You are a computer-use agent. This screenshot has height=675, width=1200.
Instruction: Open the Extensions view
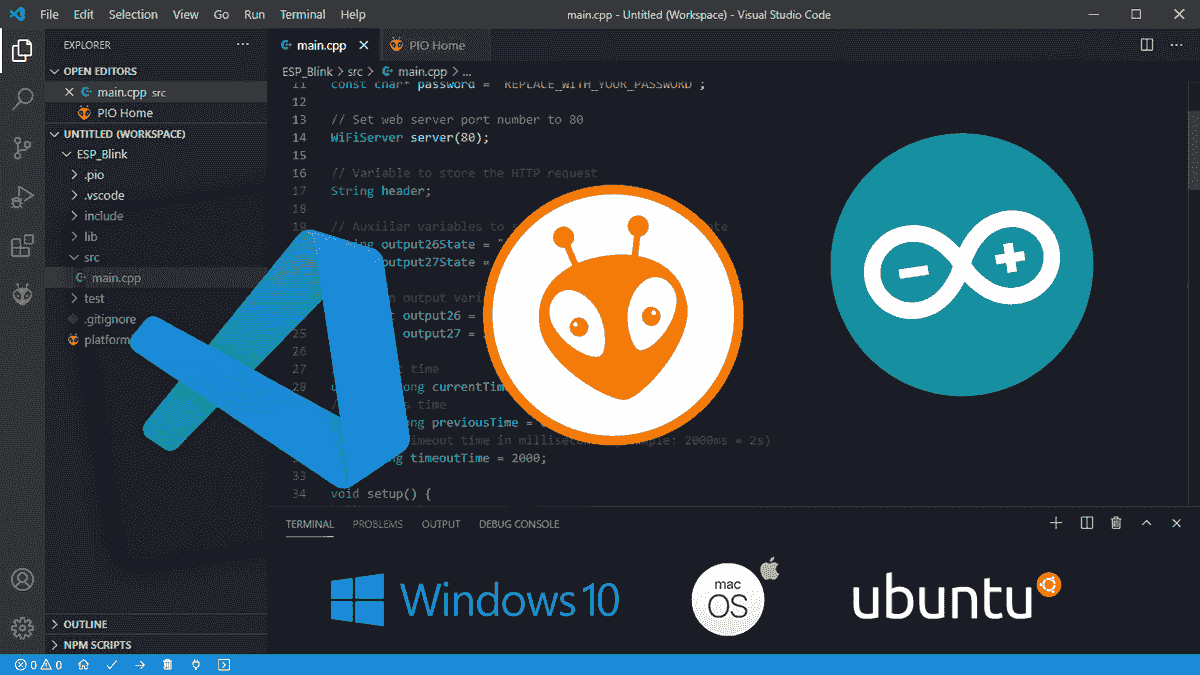pos(22,246)
